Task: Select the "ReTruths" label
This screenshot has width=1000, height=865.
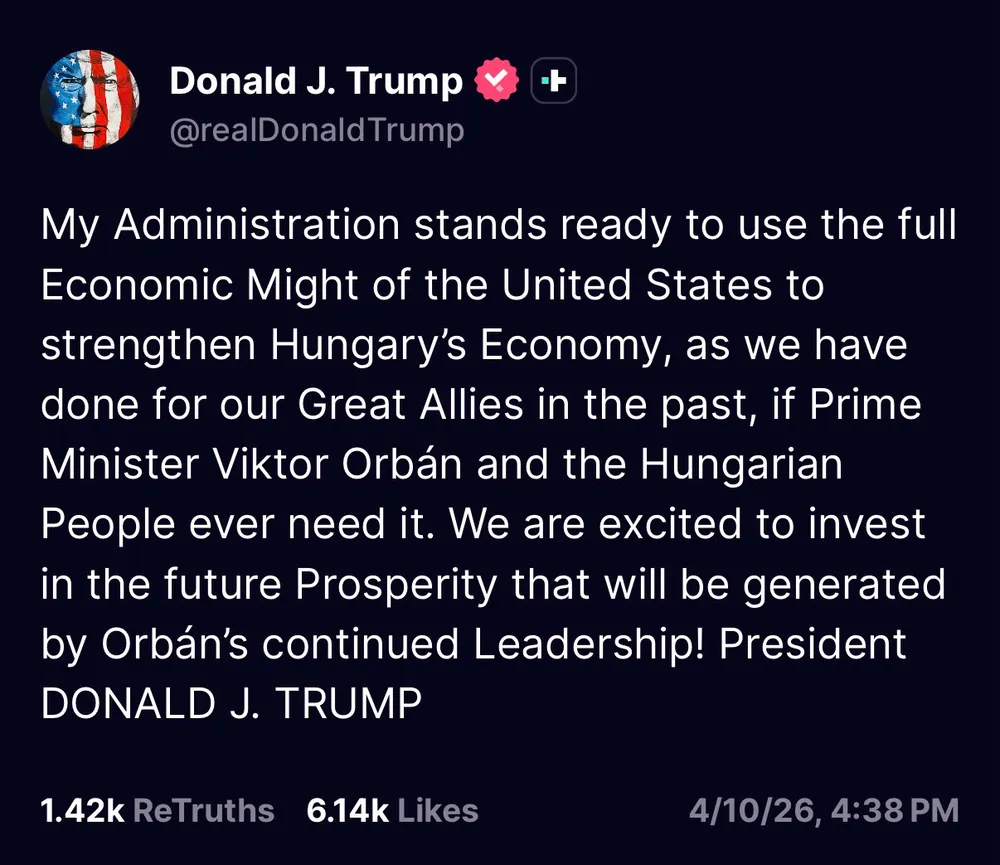Action: (203, 810)
